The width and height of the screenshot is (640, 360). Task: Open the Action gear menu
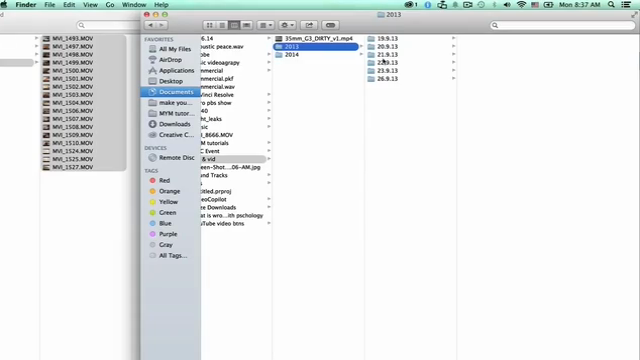point(287,25)
